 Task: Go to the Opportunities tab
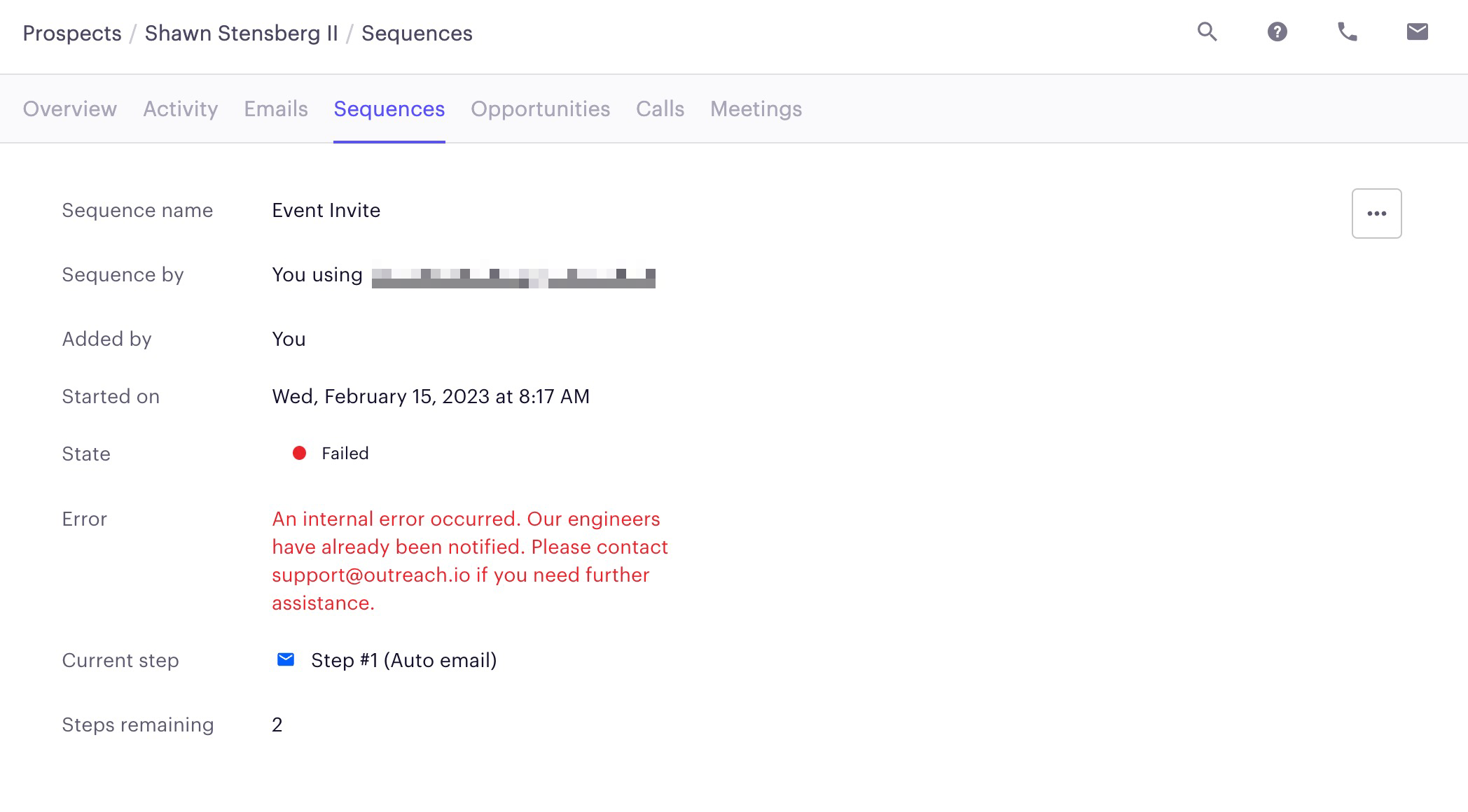click(x=540, y=109)
